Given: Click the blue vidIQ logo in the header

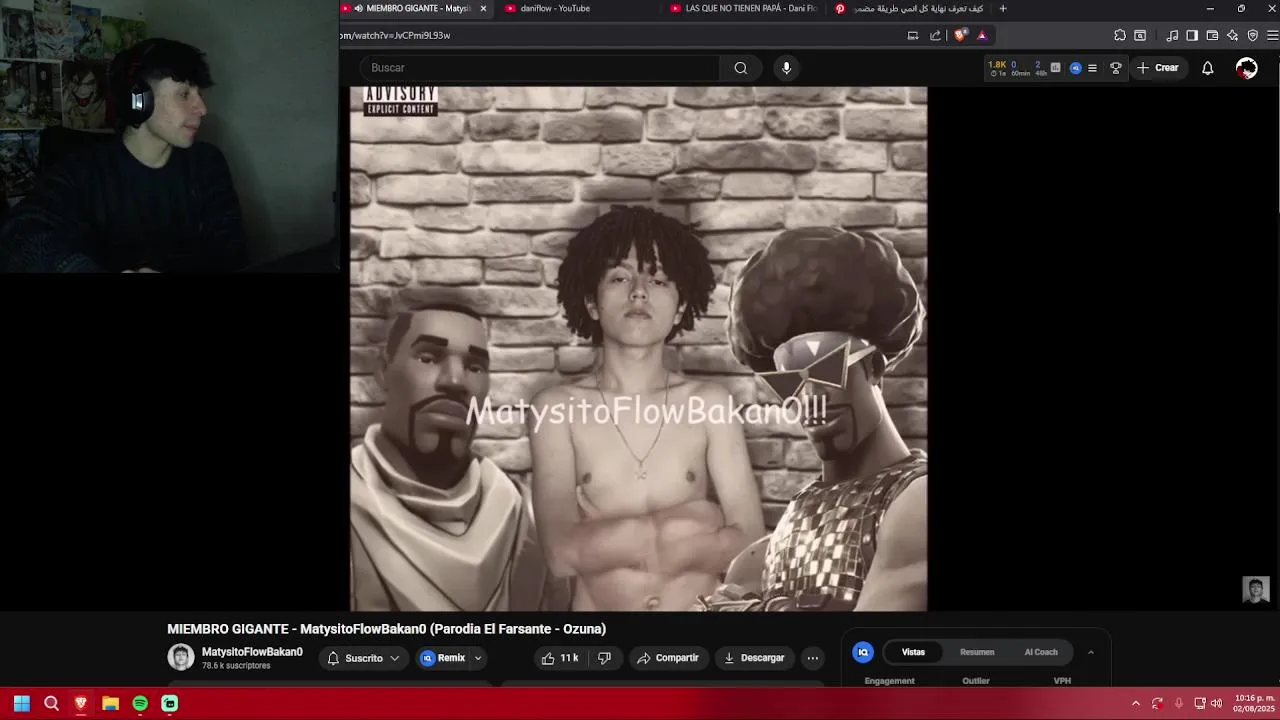Looking at the screenshot, I should point(1075,68).
